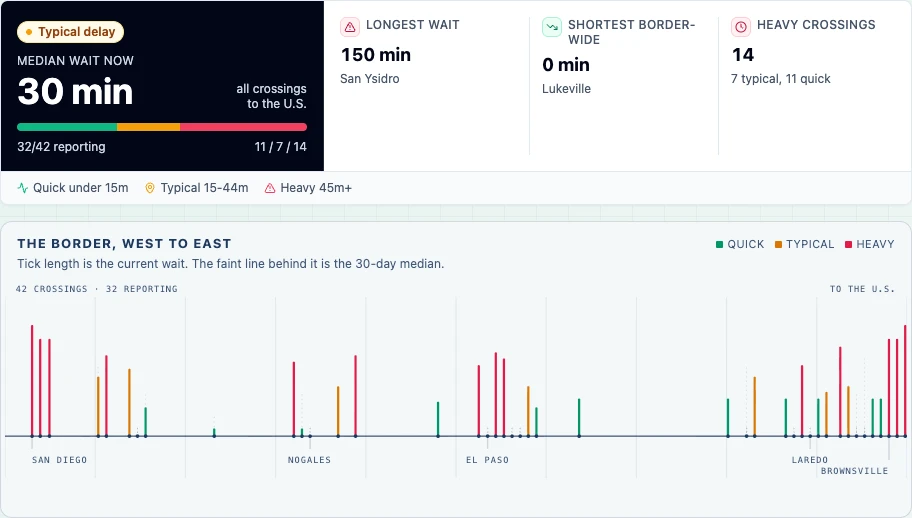Click THE BORDER, WEST TO EAST title
Screen dimensions: 912x518
(124, 244)
